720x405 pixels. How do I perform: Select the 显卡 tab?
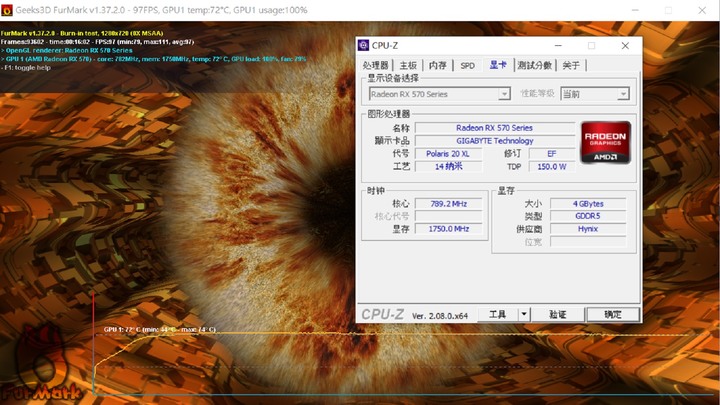(498, 65)
